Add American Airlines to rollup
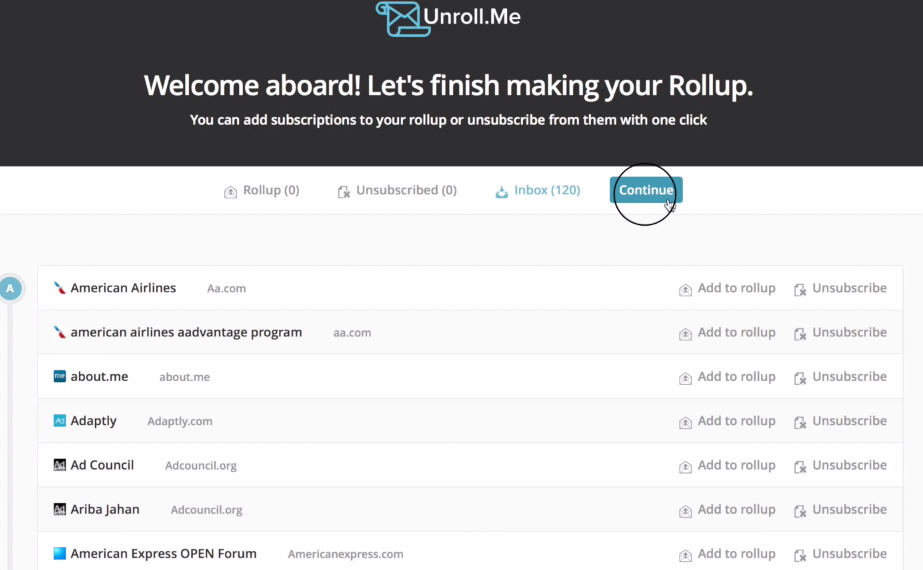The image size is (923, 570). [x=727, y=288]
